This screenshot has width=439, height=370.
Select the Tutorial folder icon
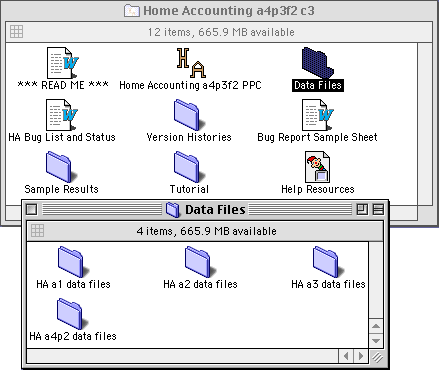(189, 167)
